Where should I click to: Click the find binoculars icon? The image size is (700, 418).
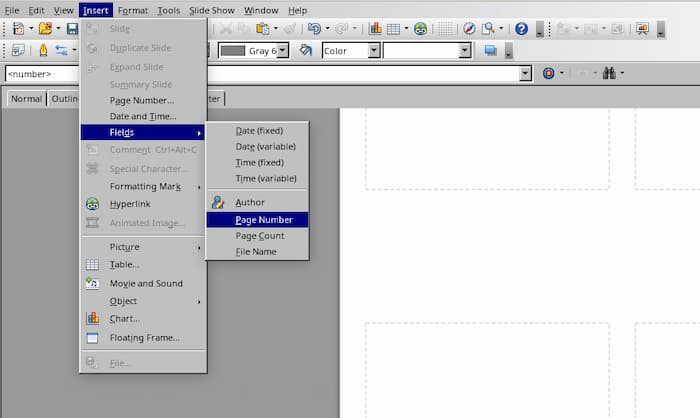coord(609,73)
